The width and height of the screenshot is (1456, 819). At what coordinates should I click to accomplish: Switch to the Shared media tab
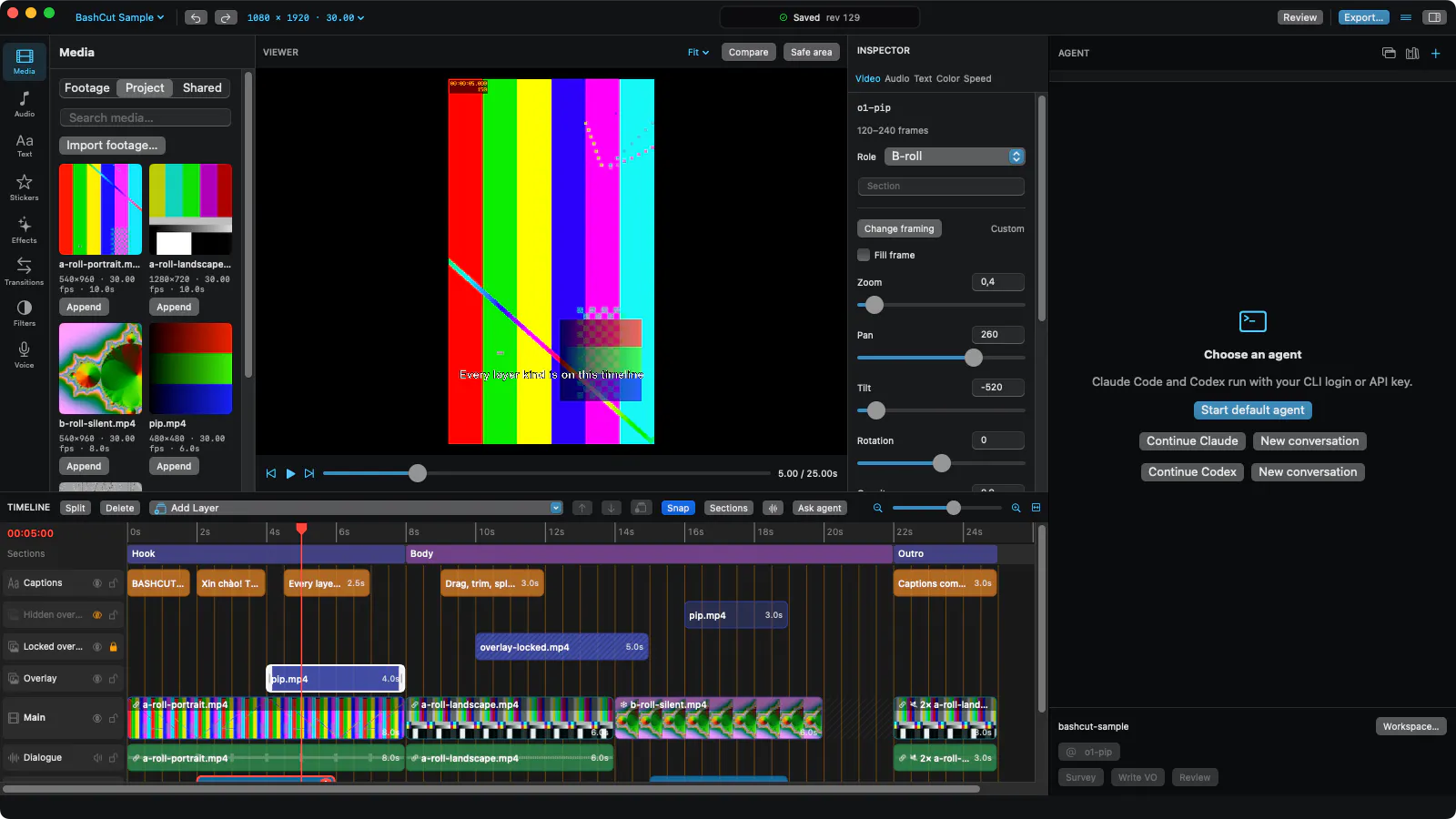point(202,88)
